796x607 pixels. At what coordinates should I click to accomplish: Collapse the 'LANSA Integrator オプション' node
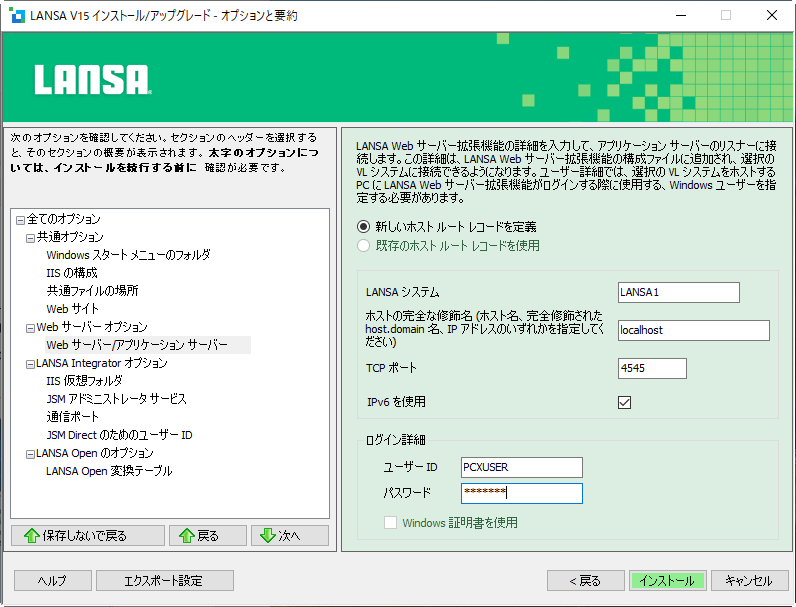[30, 364]
